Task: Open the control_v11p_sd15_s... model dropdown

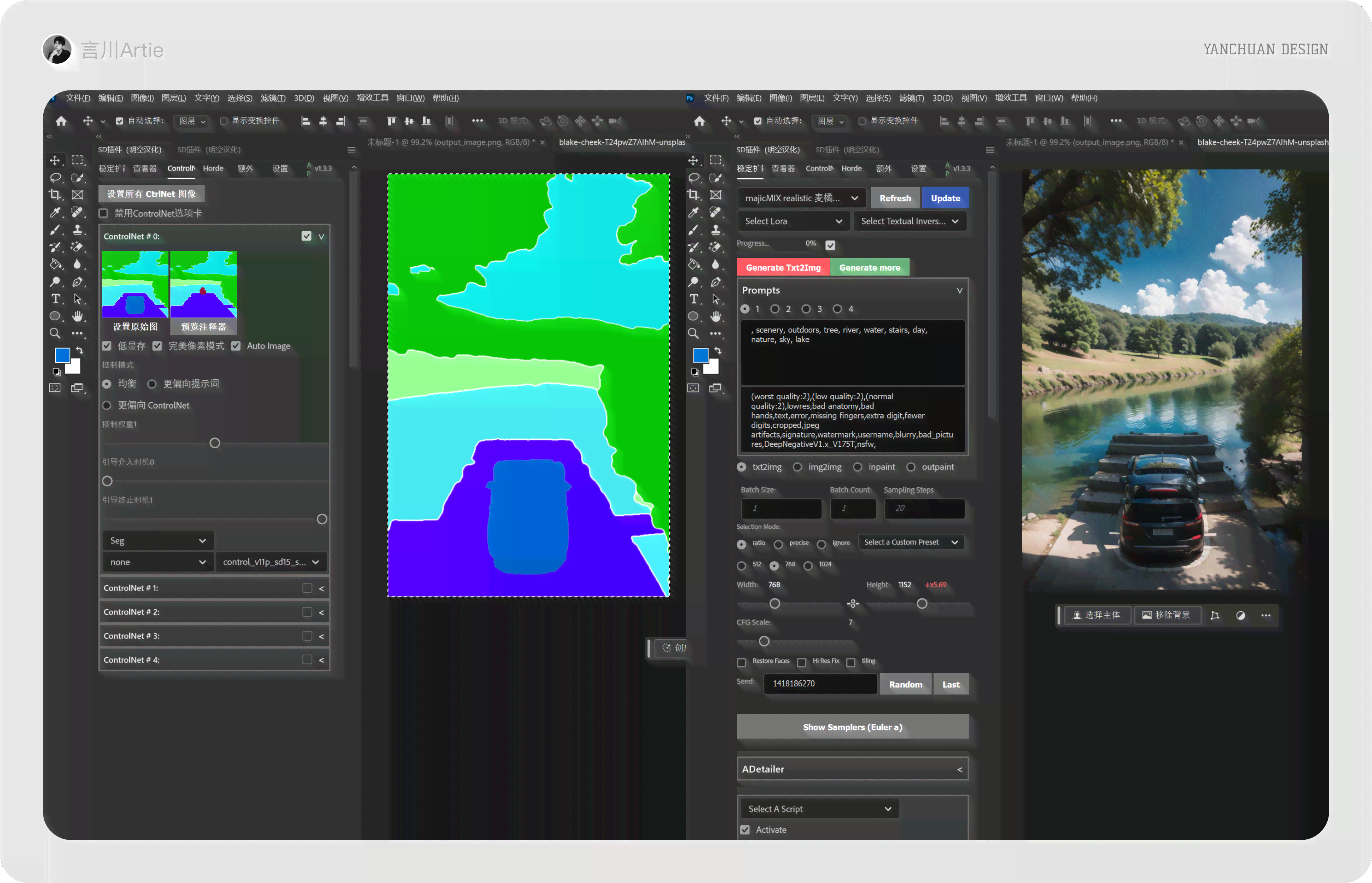Action: coord(272,562)
